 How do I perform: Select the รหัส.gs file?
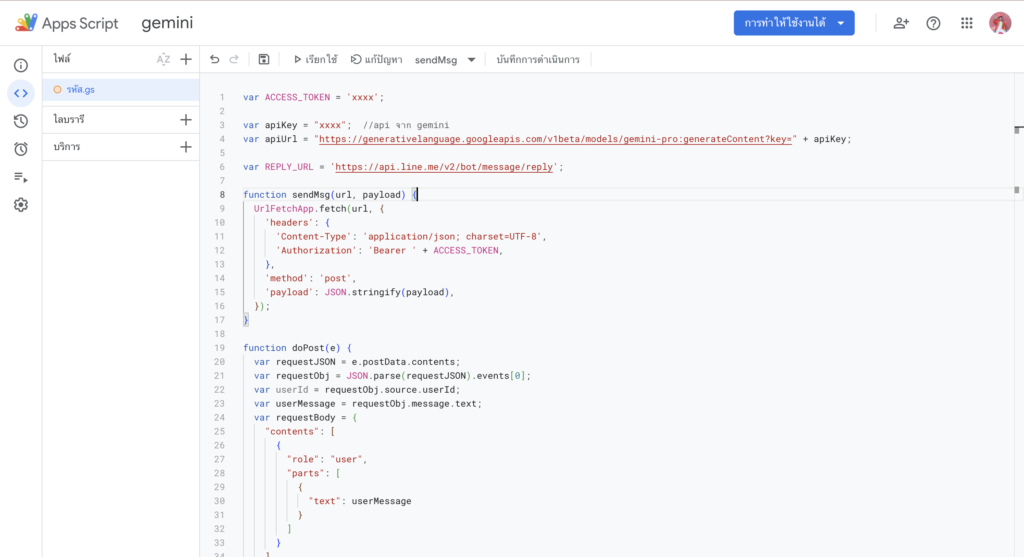click(121, 89)
